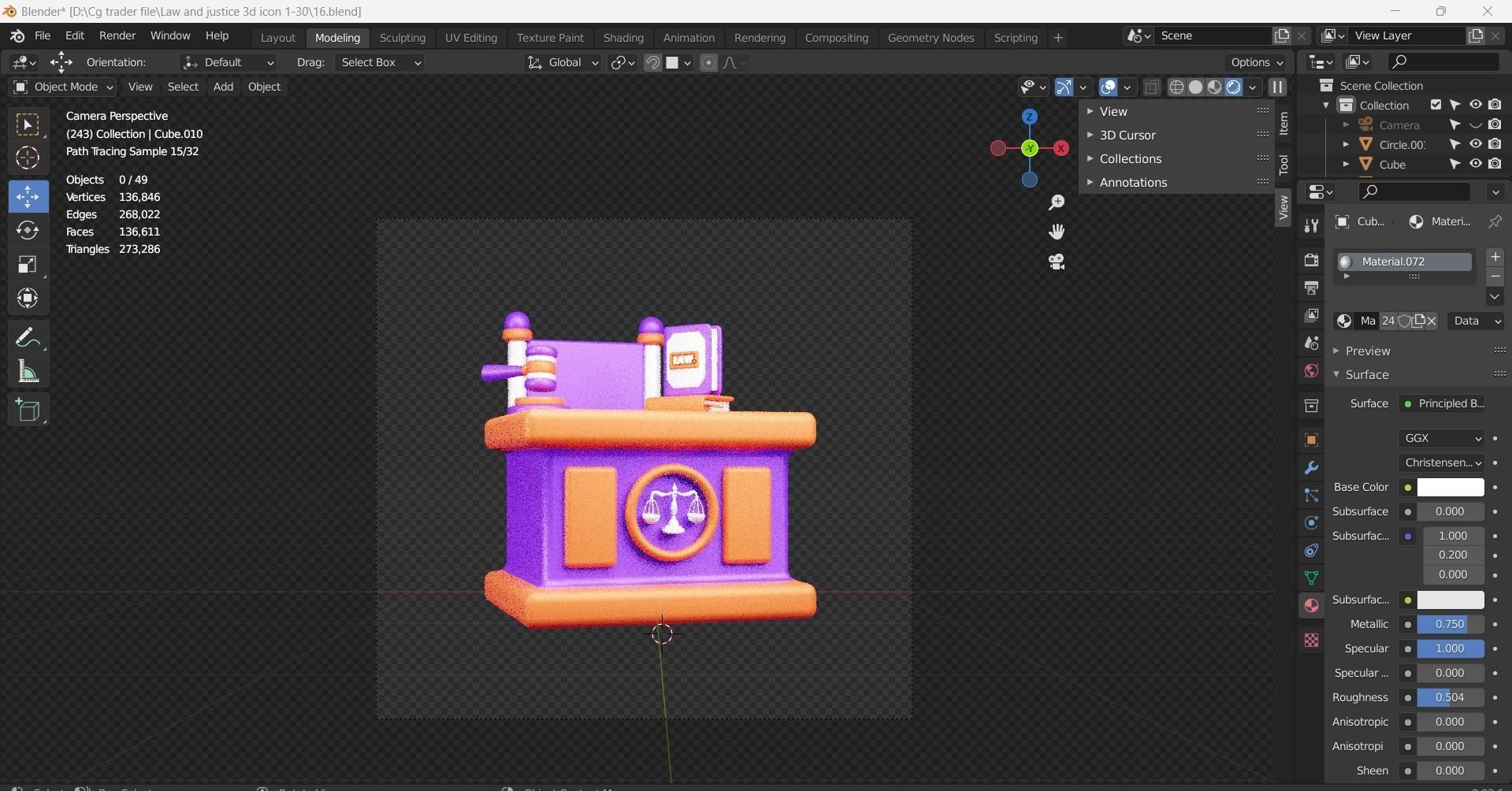Adjust the Metallic 0.750 slider
Screen dimensions: 1512x791
pyautogui.click(x=1451, y=625)
